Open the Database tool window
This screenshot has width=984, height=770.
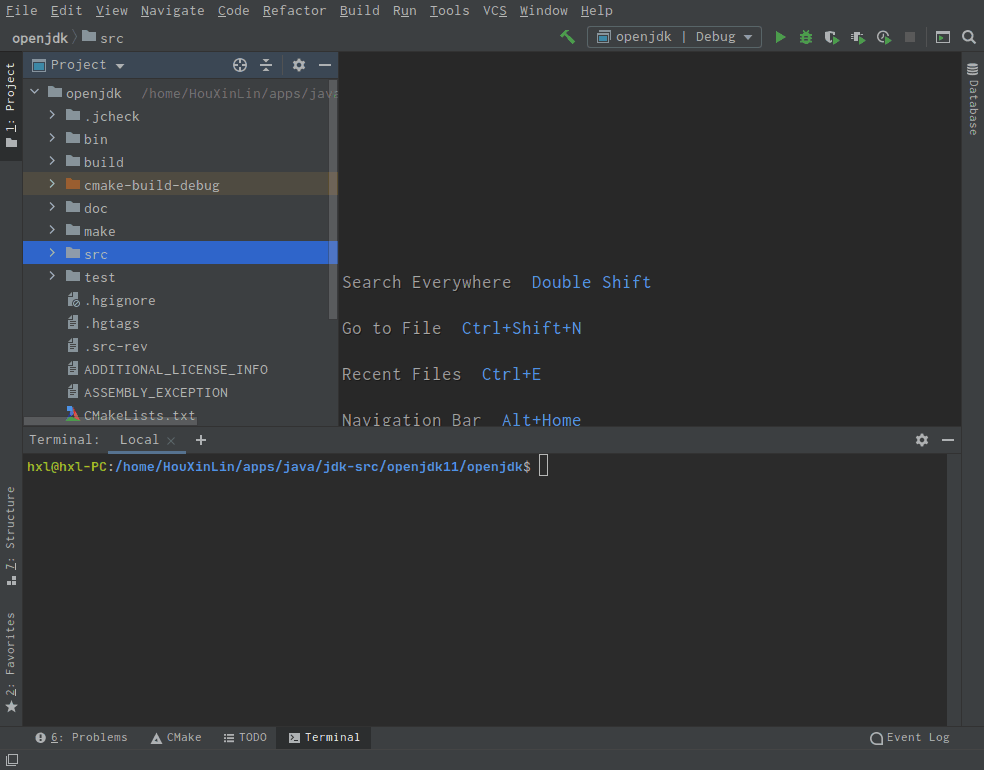tap(973, 99)
